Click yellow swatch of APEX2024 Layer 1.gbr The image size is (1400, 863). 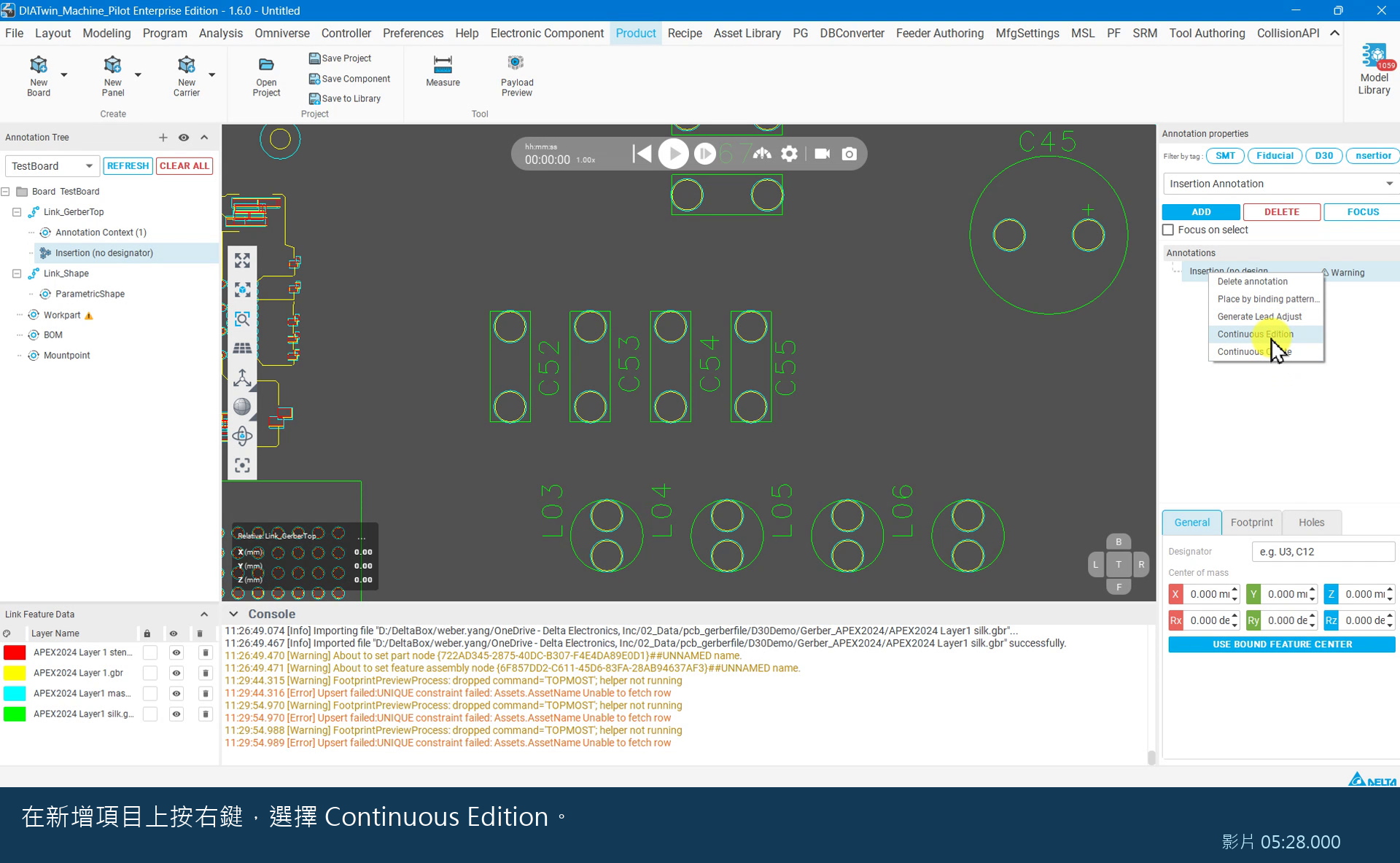[15, 673]
